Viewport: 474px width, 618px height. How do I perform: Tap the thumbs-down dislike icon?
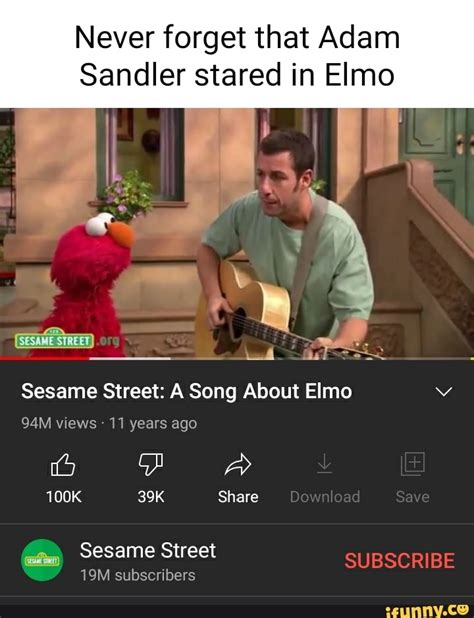tap(151, 464)
